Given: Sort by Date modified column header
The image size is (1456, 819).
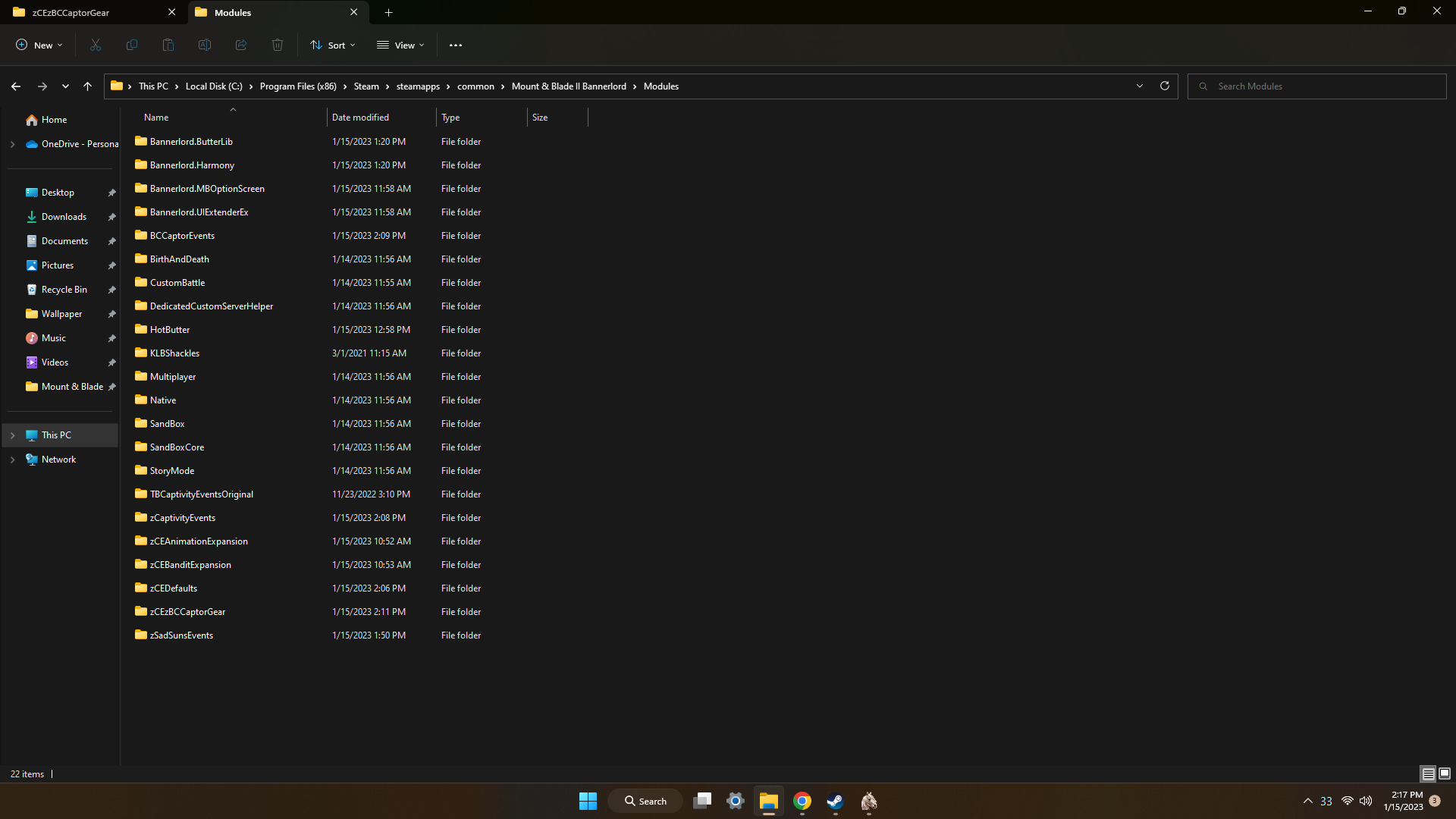Looking at the screenshot, I should click(382, 118).
